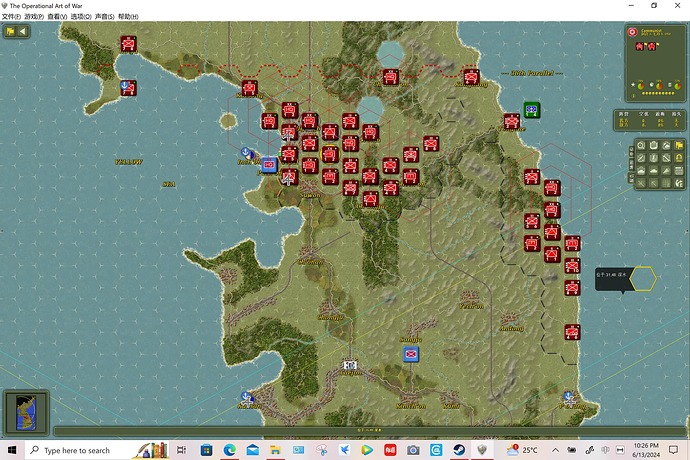Select the magnifier tool in the control grid

point(640,147)
